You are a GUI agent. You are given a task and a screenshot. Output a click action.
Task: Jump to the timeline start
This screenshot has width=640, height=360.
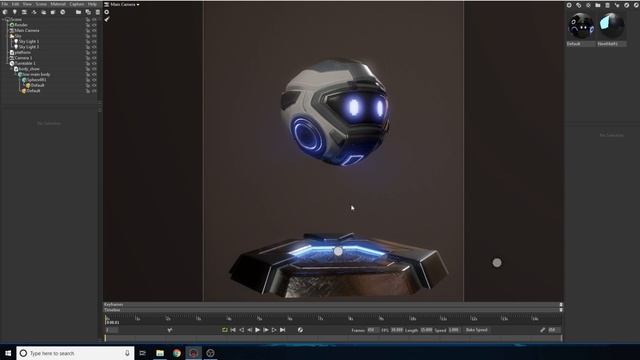point(233,330)
